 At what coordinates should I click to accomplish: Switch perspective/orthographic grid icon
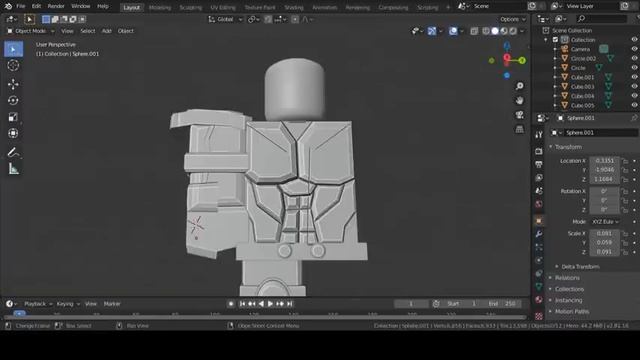[x=520, y=129]
